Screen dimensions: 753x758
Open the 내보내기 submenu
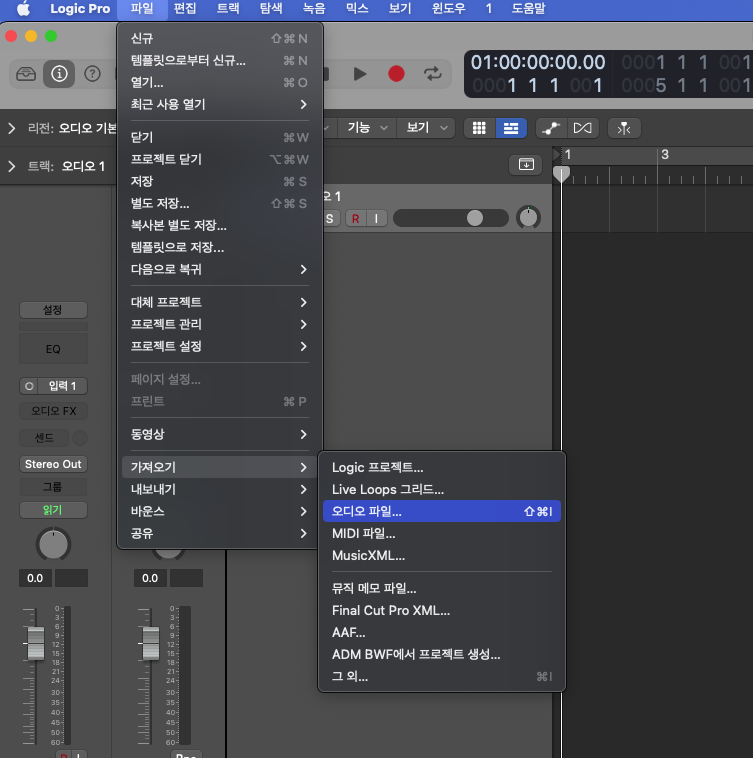click(220, 489)
